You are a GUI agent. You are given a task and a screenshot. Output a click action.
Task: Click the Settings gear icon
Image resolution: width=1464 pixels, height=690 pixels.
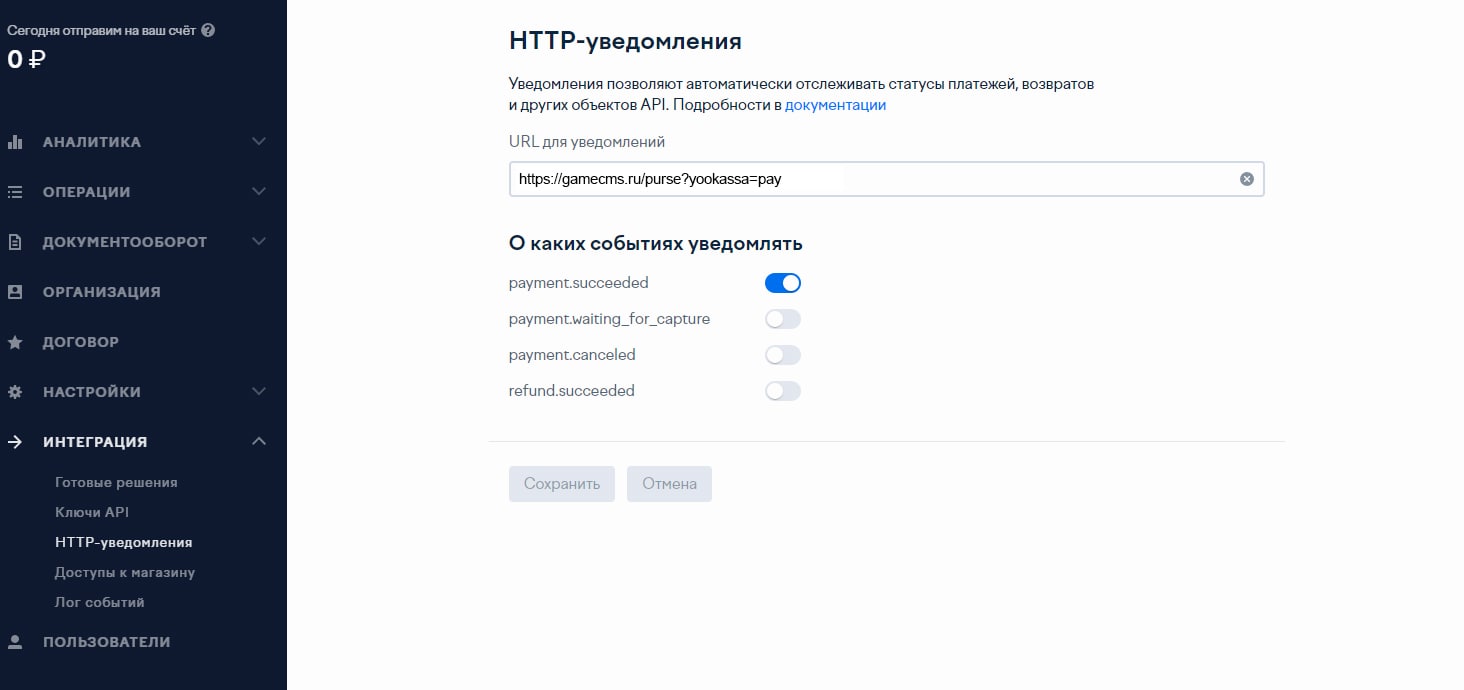coord(15,392)
